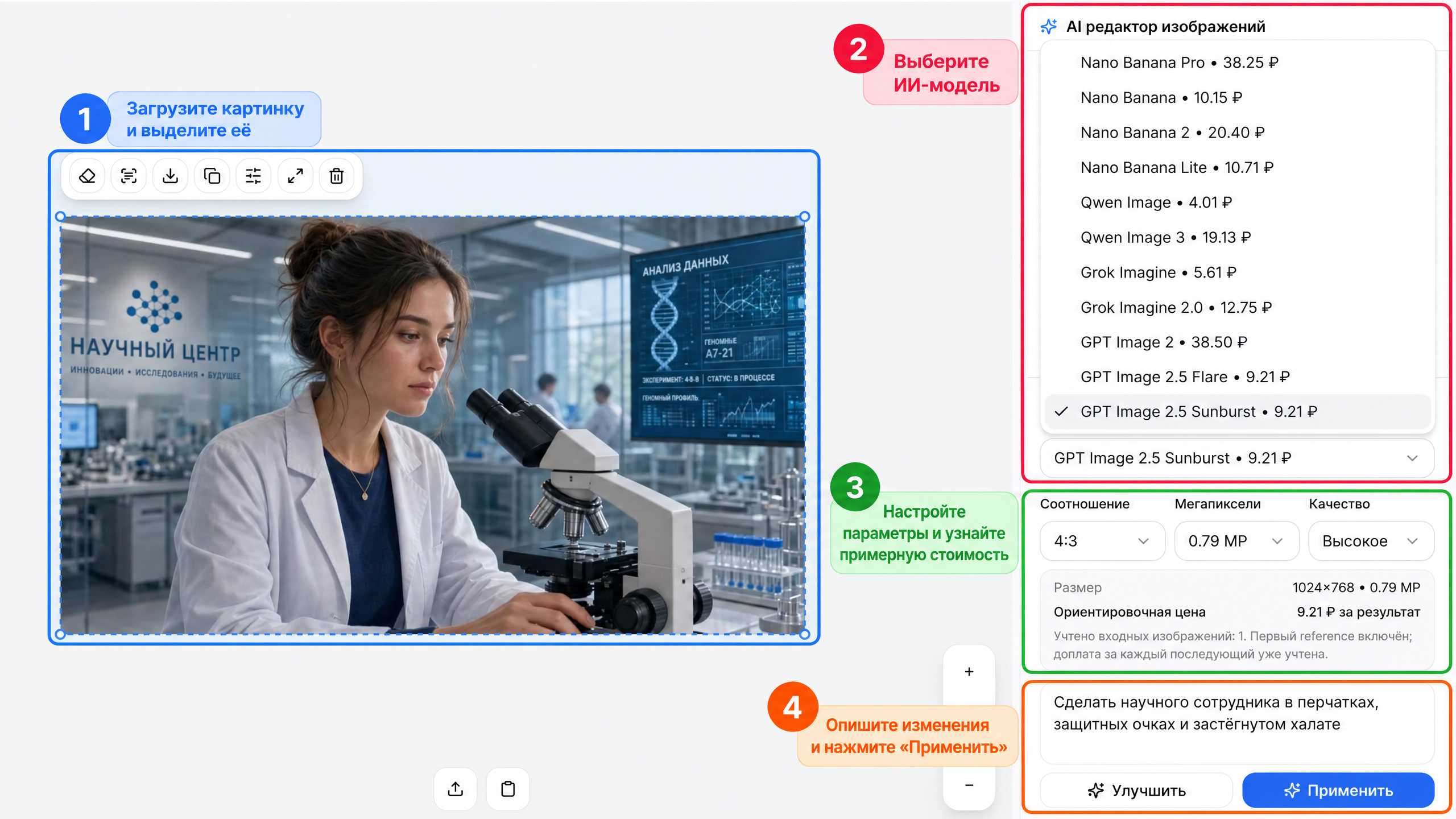Image resolution: width=1456 pixels, height=819 pixels.
Task: Select the eraser tool icon
Action: click(x=87, y=176)
